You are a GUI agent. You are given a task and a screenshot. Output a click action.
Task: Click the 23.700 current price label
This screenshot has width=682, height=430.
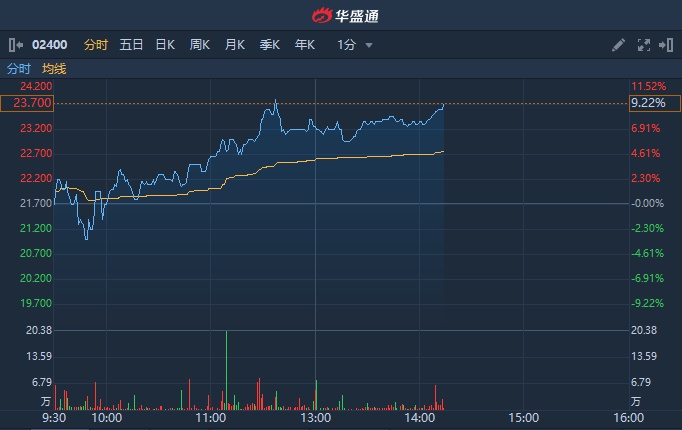[27, 103]
